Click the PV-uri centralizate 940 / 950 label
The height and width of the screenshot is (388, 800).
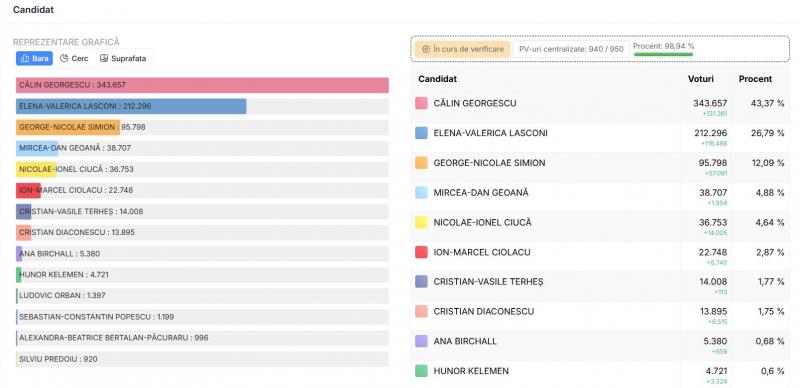pos(571,49)
